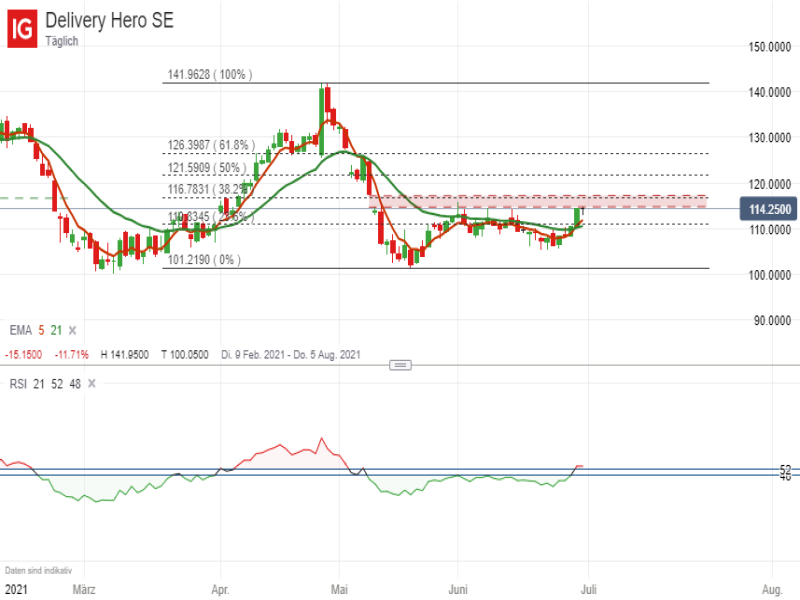This screenshot has height=600, width=800.
Task: Click the RSI value 48 in header
Action: click(x=75, y=384)
